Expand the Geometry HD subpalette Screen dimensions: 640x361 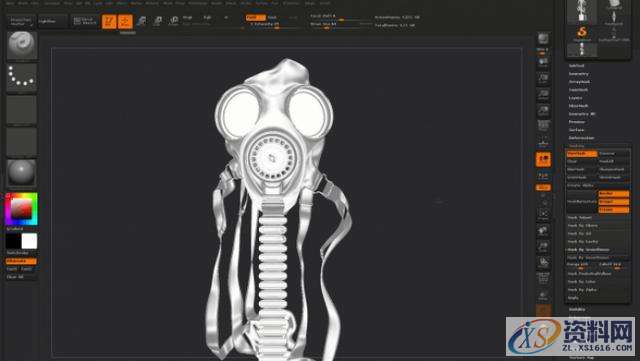(x=582, y=114)
